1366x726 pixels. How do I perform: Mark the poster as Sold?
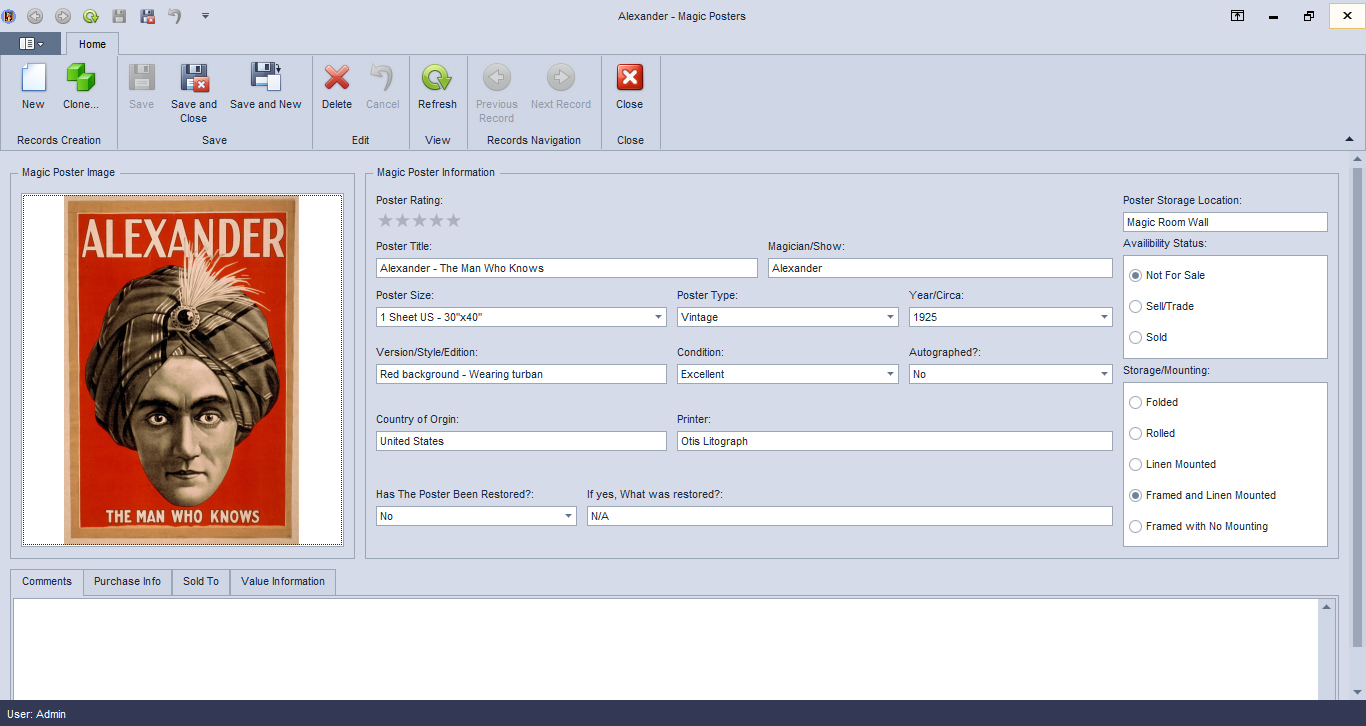click(1148, 337)
